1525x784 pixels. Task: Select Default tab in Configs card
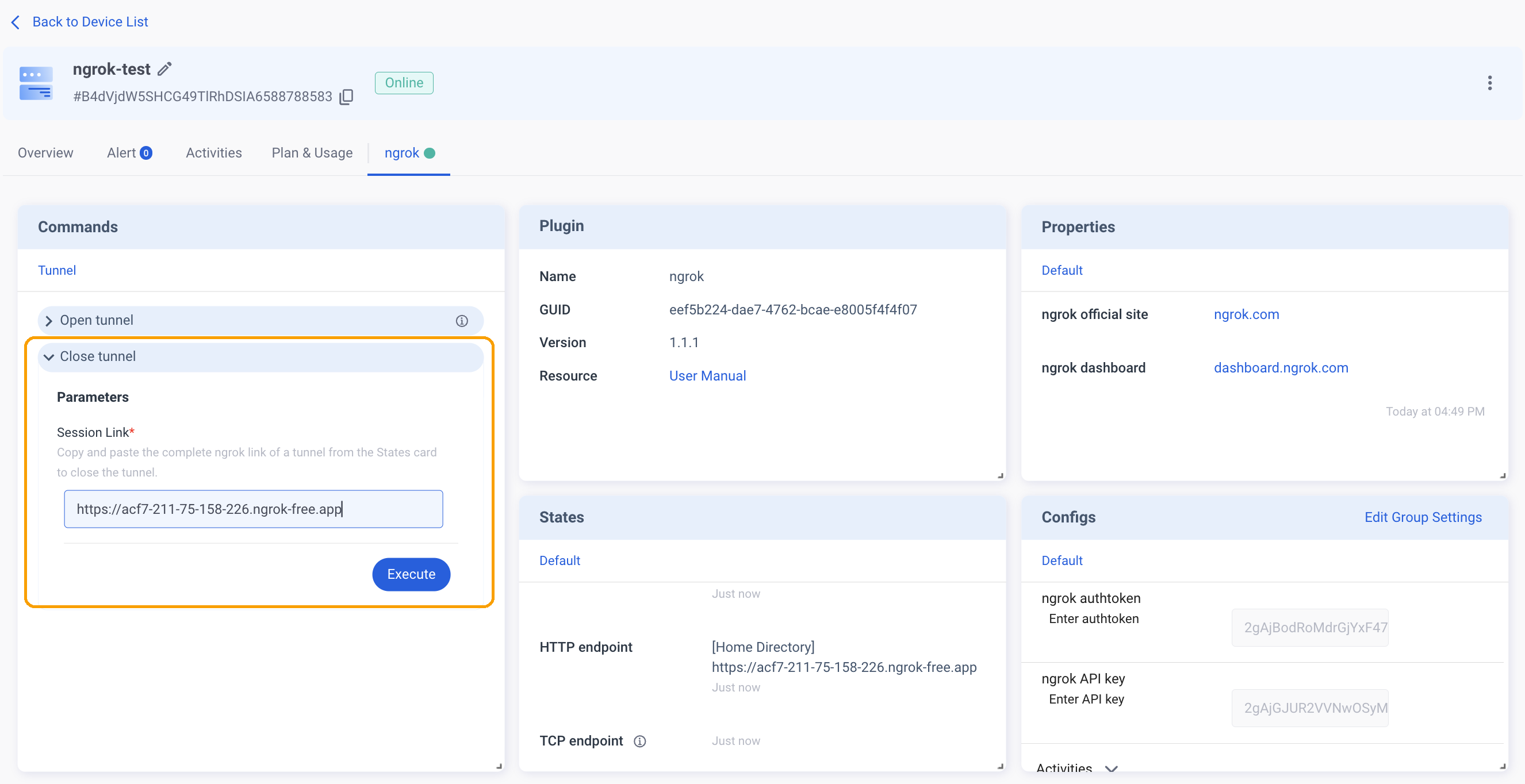coord(1062,560)
